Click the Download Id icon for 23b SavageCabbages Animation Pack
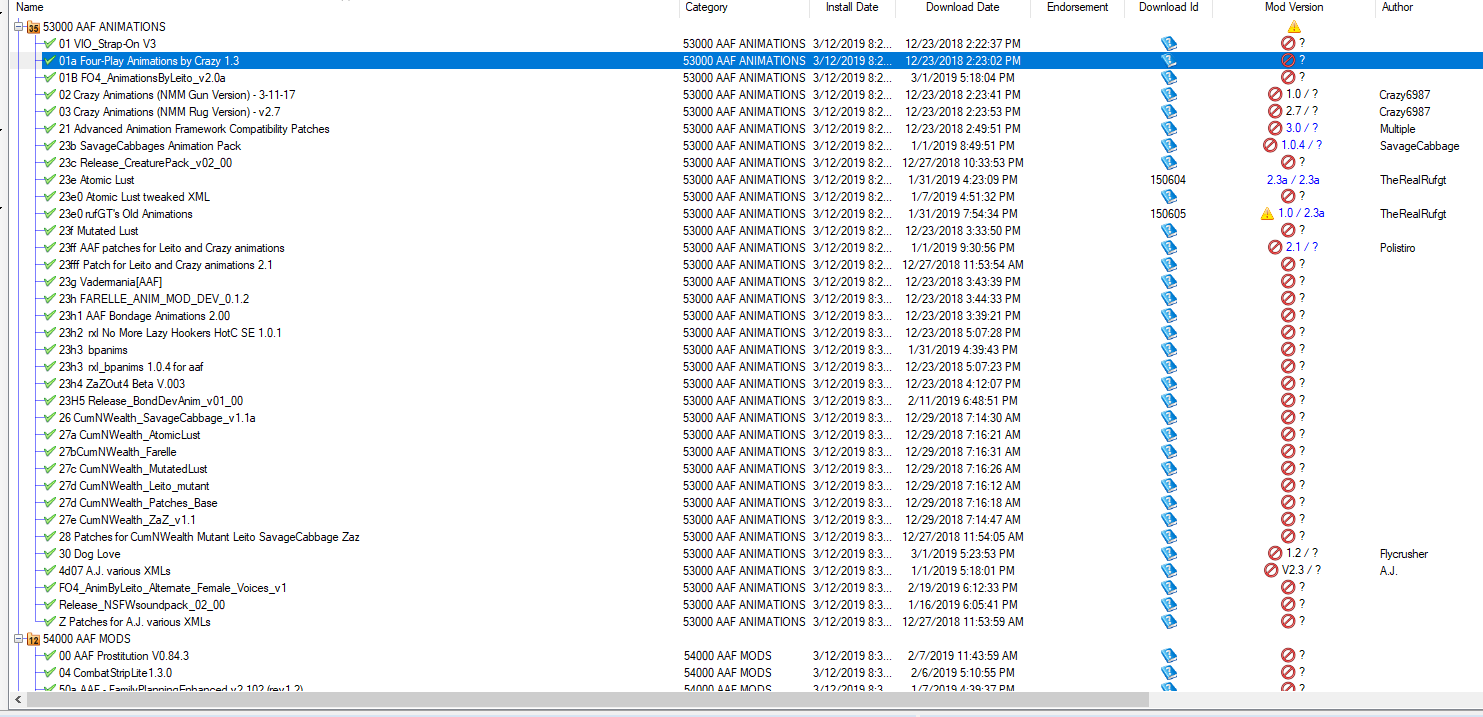The width and height of the screenshot is (1483, 717). click(1168, 146)
